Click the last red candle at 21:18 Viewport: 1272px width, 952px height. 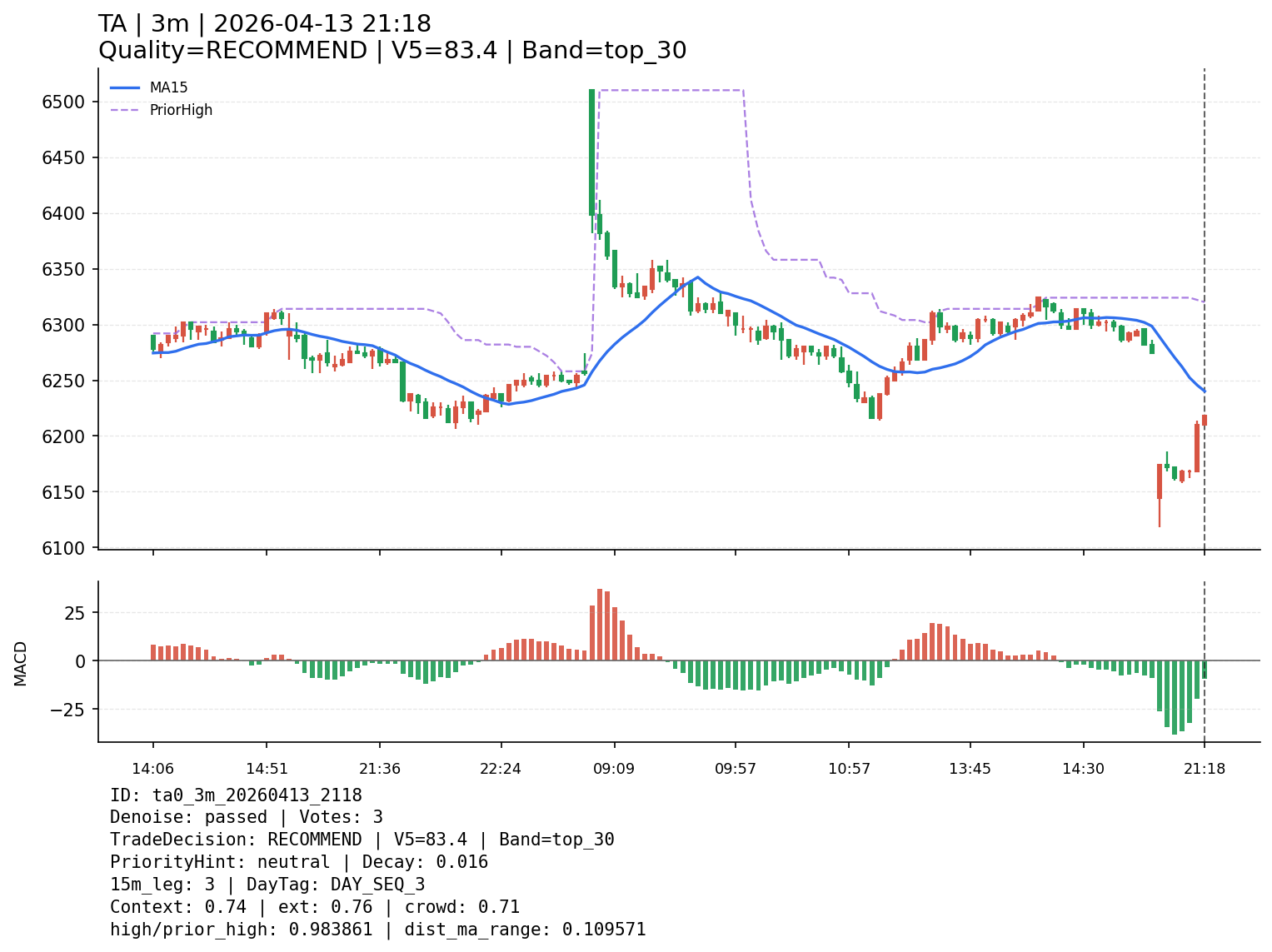click(x=1205, y=421)
